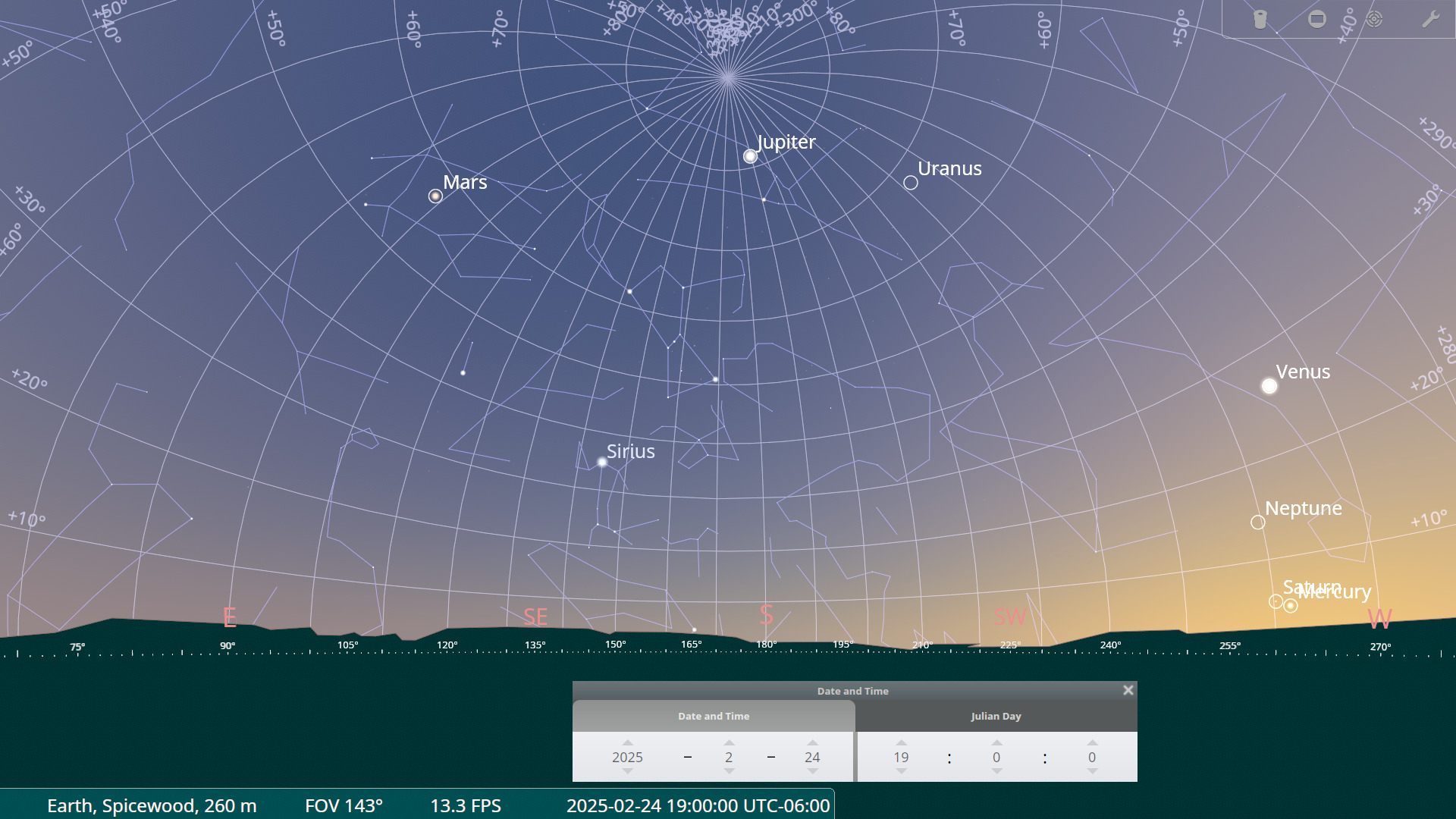Image resolution: width=1456 pixels, height=819 pixels.
Task: Click the star Sirius
Action: (x=602, y=462)
